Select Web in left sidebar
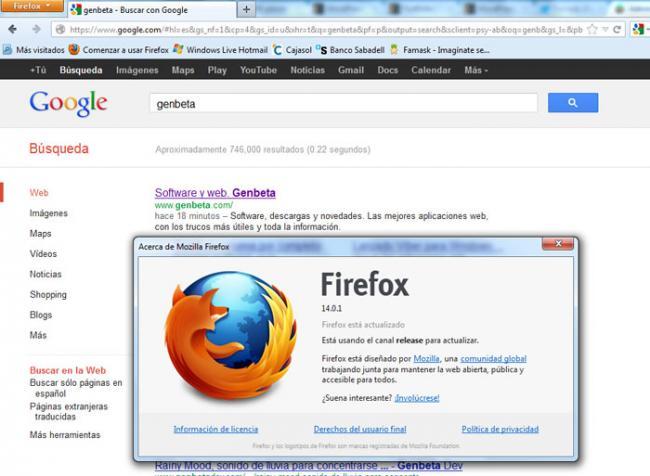This screenshot has height=476, width=650. 39,193
